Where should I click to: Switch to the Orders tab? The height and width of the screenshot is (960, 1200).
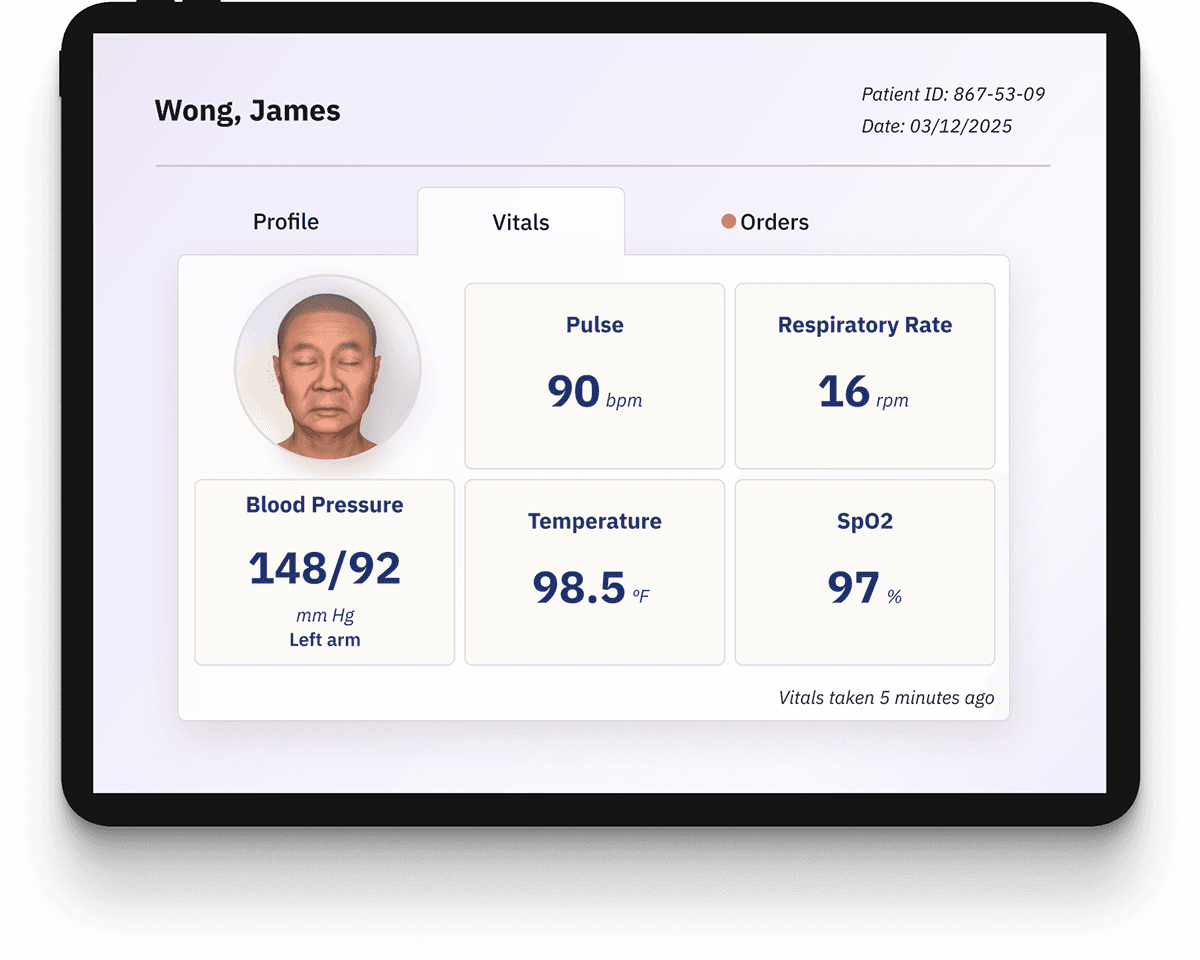pos(775,222)
